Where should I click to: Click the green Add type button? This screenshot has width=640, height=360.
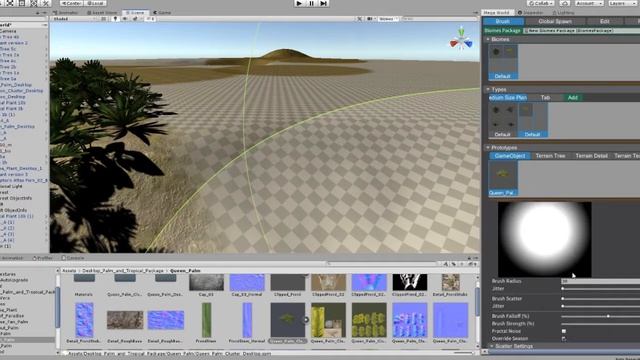pos(573,98)
